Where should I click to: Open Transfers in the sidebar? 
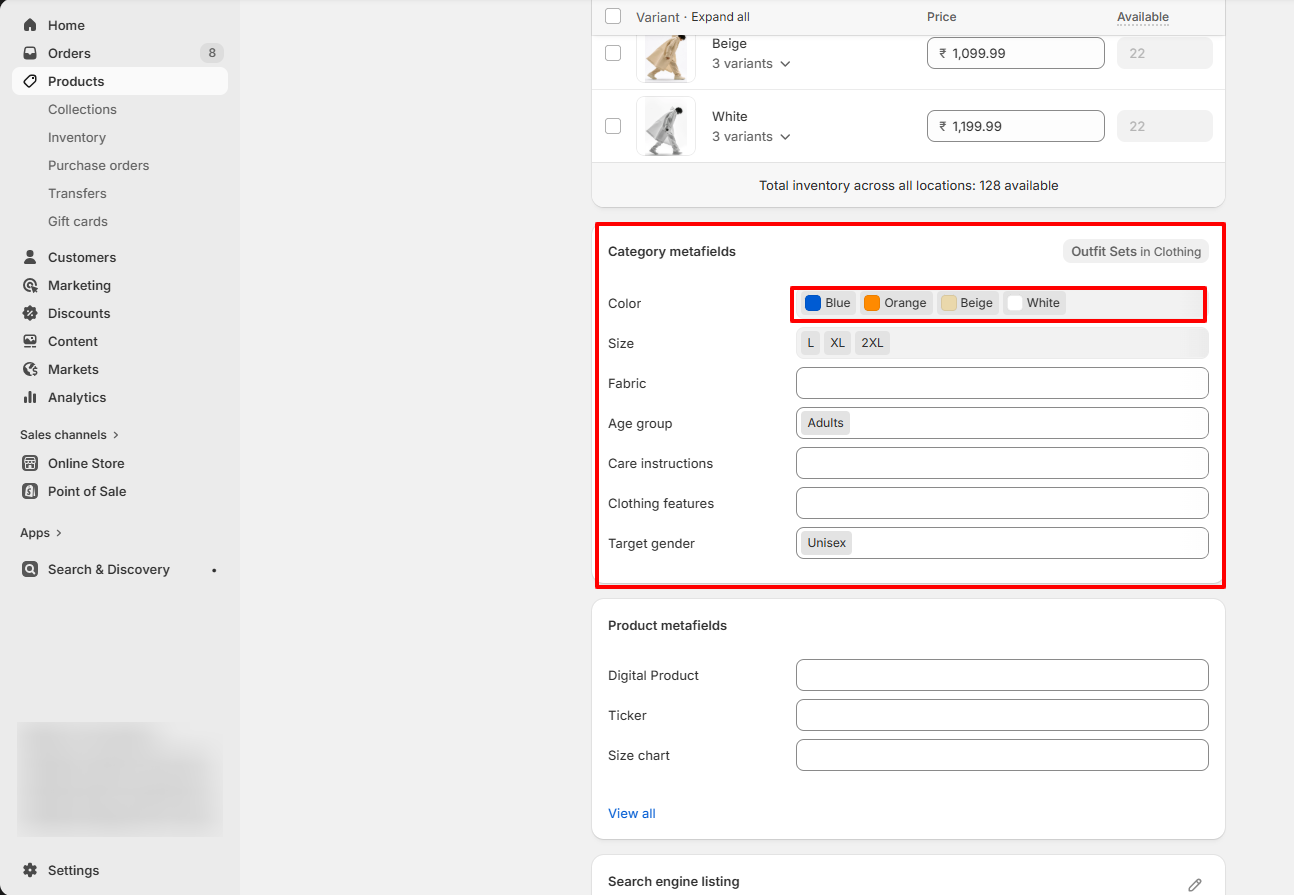(77, 193)
